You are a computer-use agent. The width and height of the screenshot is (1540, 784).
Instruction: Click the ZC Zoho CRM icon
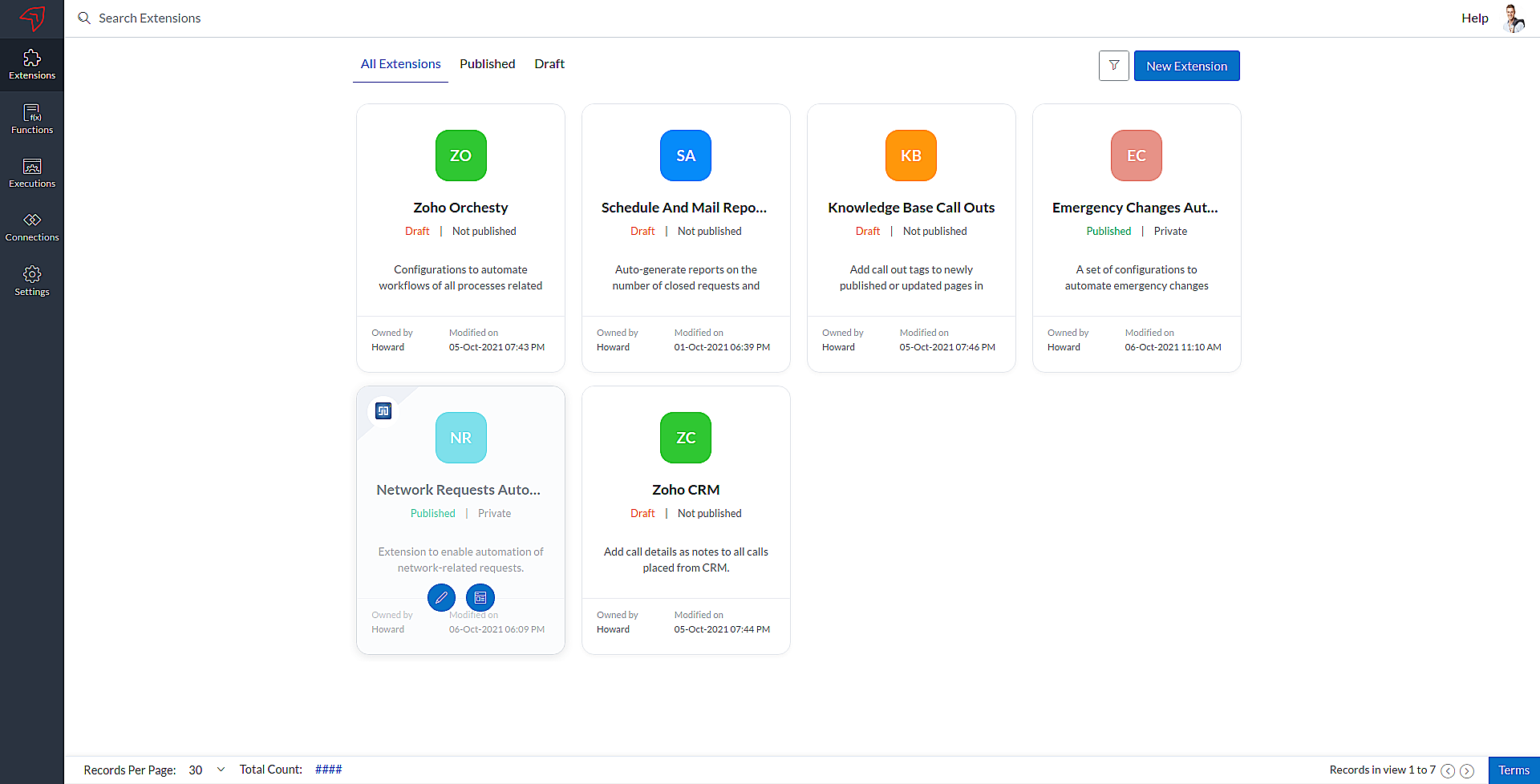point(686,438)
